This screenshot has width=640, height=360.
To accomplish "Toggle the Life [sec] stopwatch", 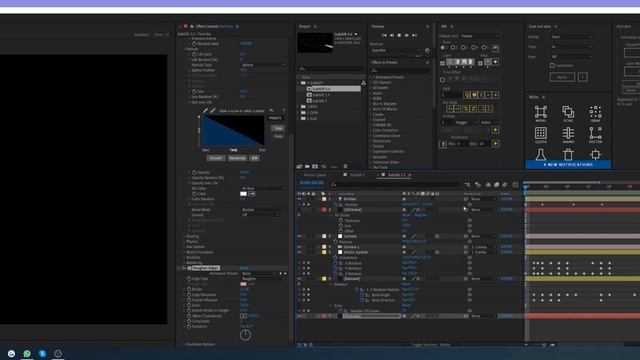I will point(194,54).
